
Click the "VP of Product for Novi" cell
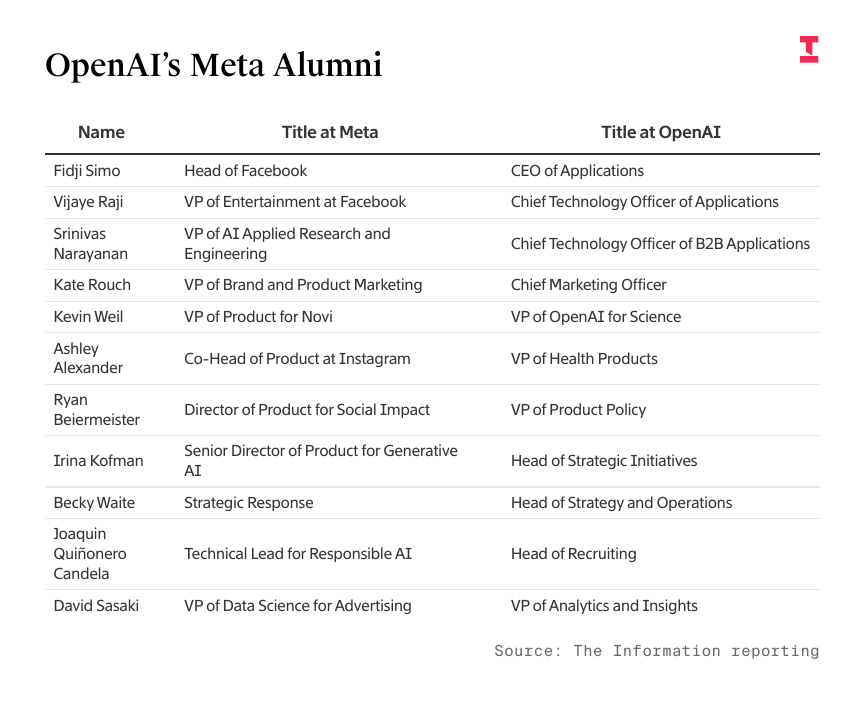tap(258, 317)
